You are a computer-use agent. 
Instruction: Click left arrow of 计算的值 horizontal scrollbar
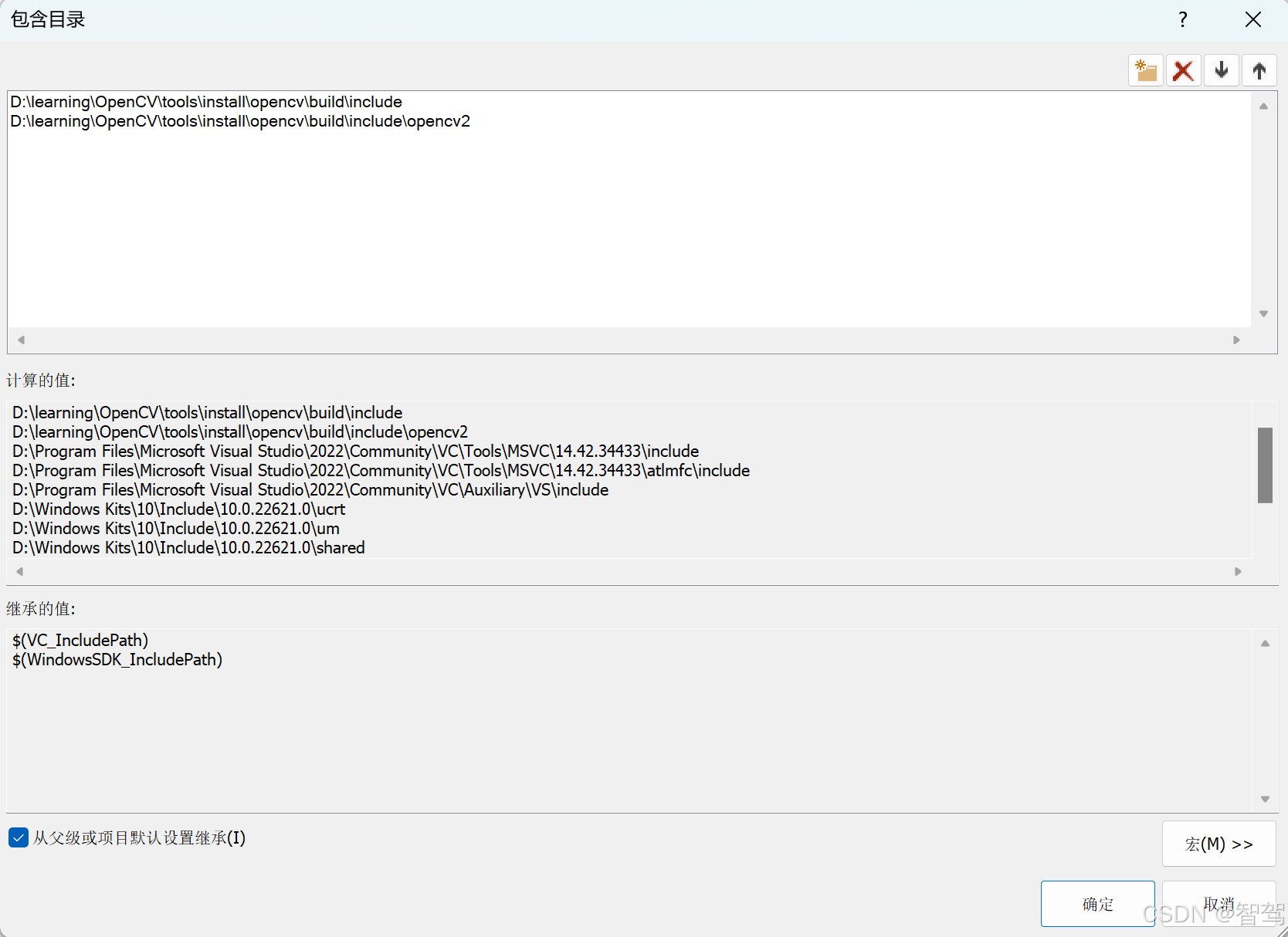[20, 571]
